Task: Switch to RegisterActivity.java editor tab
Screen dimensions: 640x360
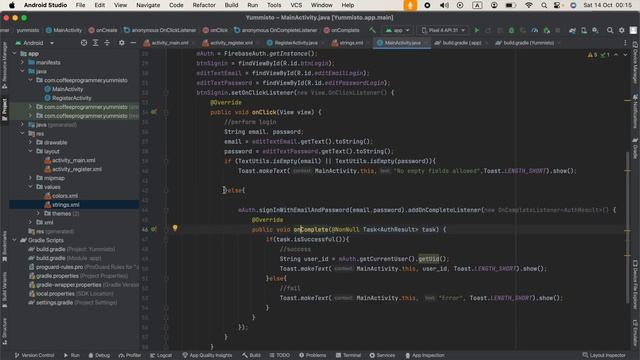Action: point(296,43)
